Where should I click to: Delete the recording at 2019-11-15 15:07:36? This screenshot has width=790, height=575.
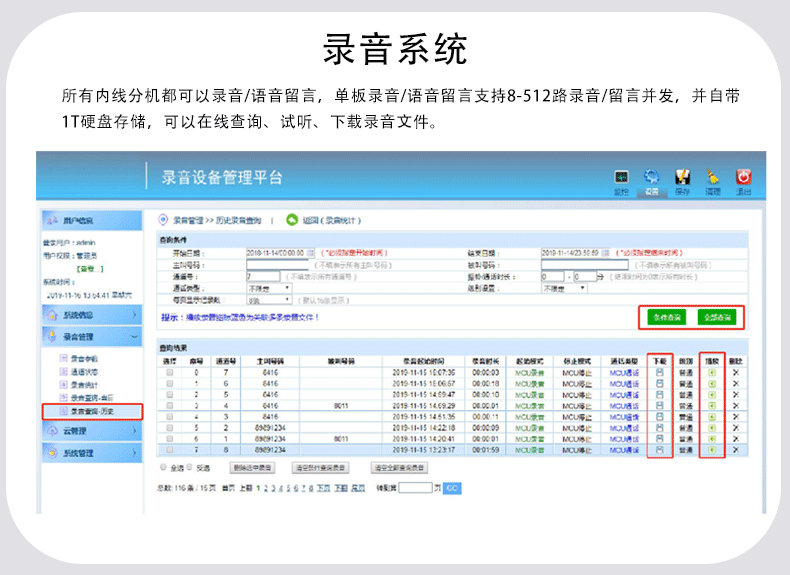(736, 372)
